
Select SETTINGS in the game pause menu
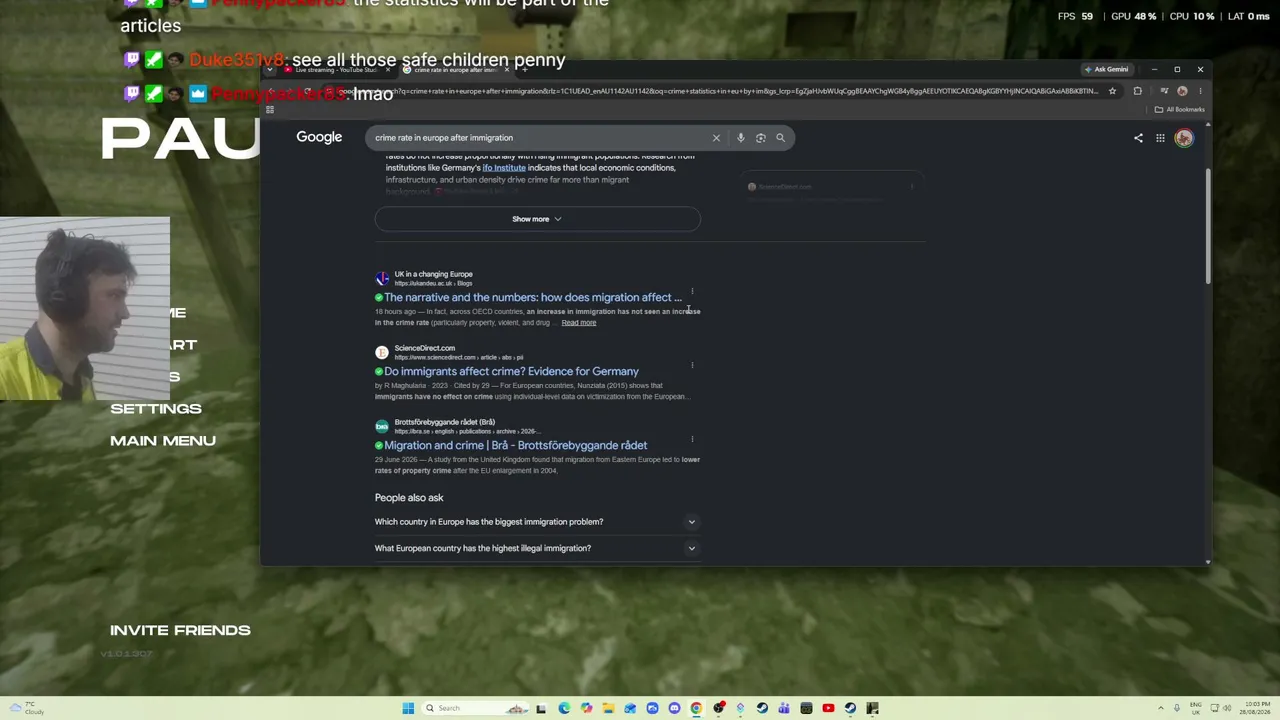click(156, 408)
